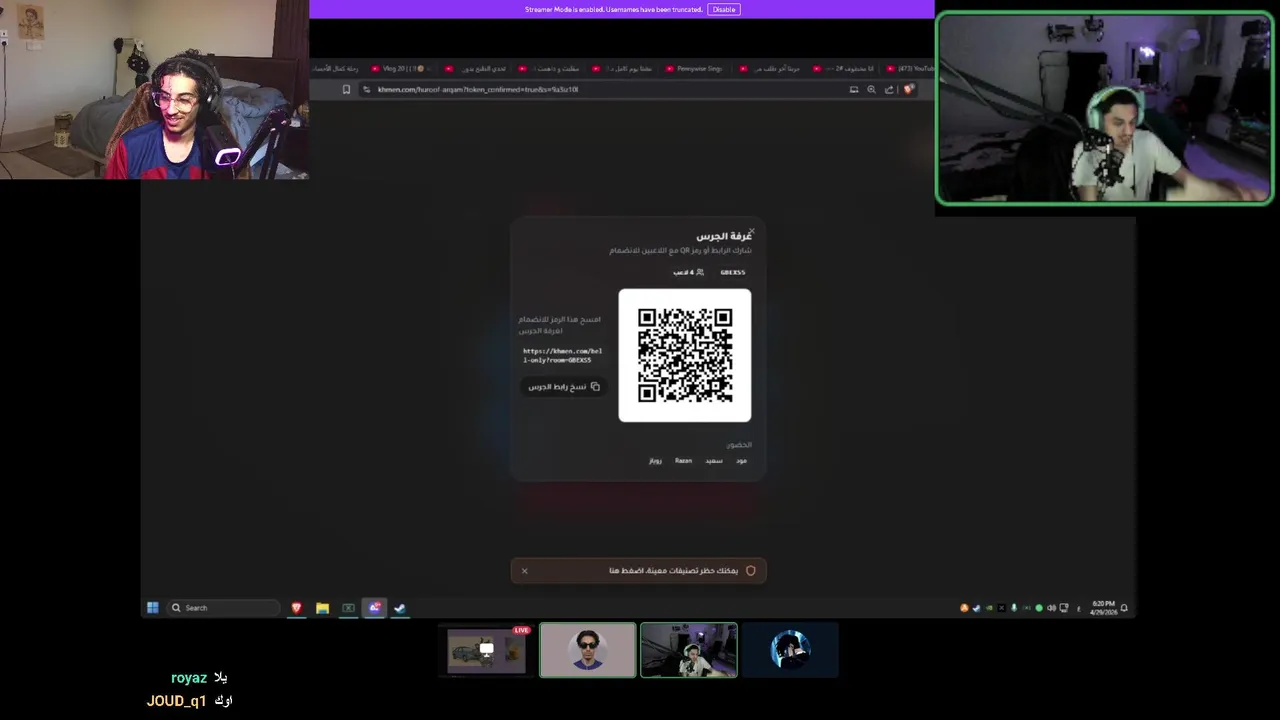1280x720 pixels.
Task: Open the notification bell in system tray
Action: tap(1124, 608)
